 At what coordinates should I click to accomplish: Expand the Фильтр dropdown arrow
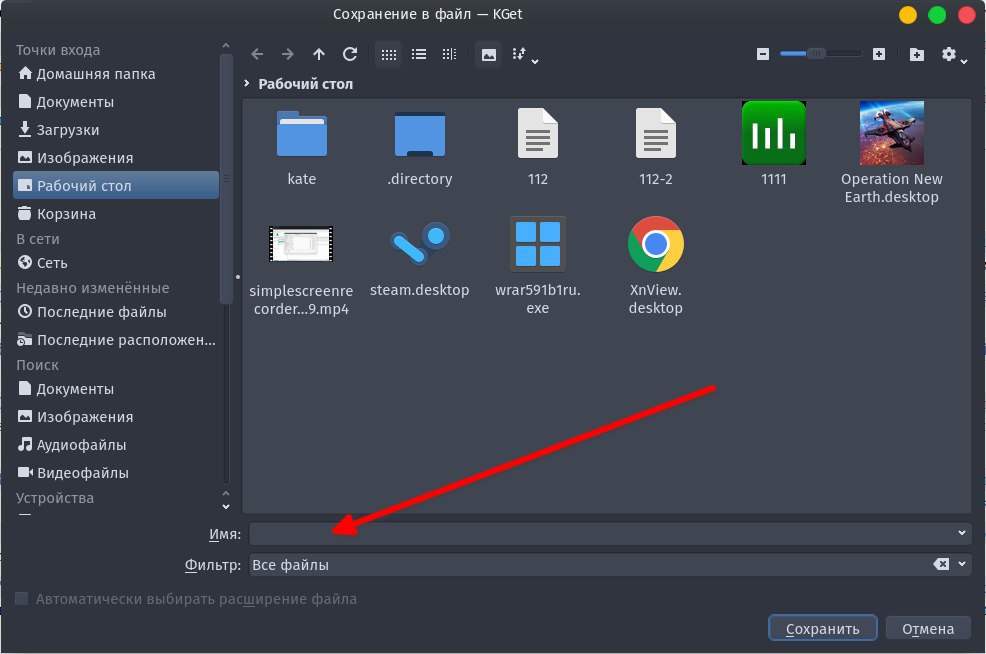pyautogui.click(x=962, y=564)
